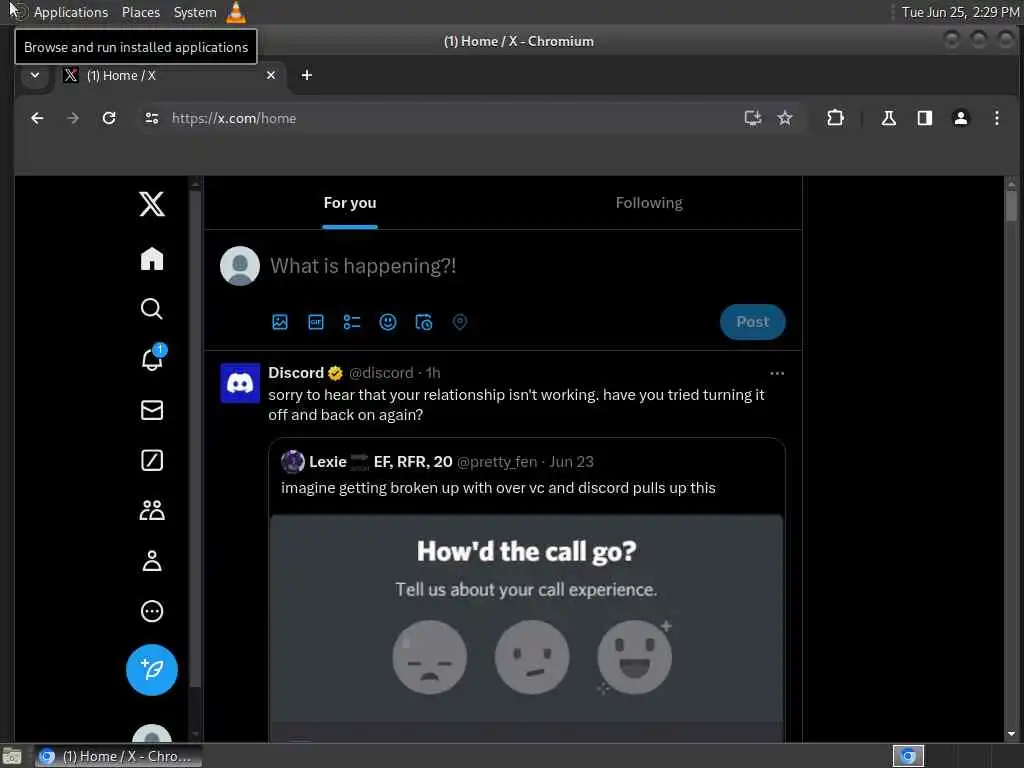
Task: View site information icon in address bar
Action: coord(152,118)
